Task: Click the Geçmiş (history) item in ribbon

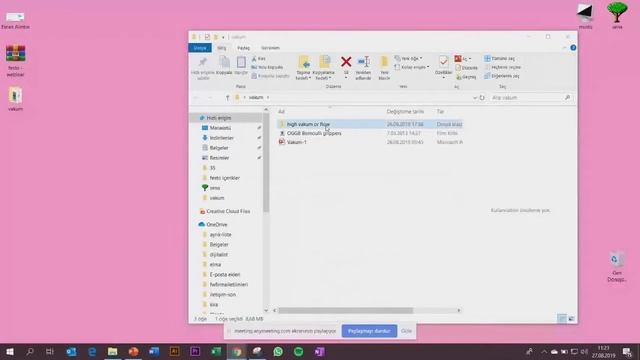Action: pos(466,77)
